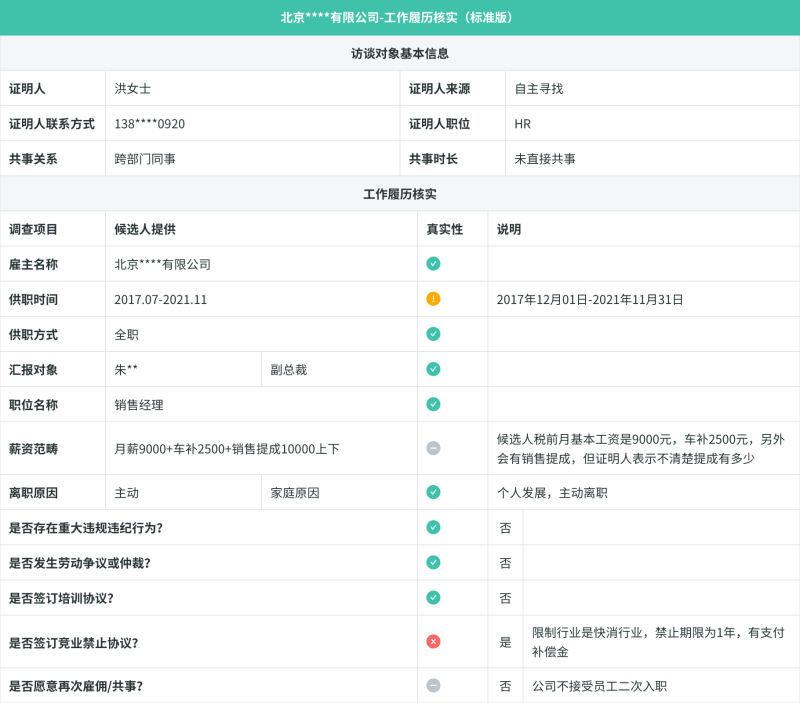
Task: Click the orange warning icon for 供职时间
Action: 433,299
